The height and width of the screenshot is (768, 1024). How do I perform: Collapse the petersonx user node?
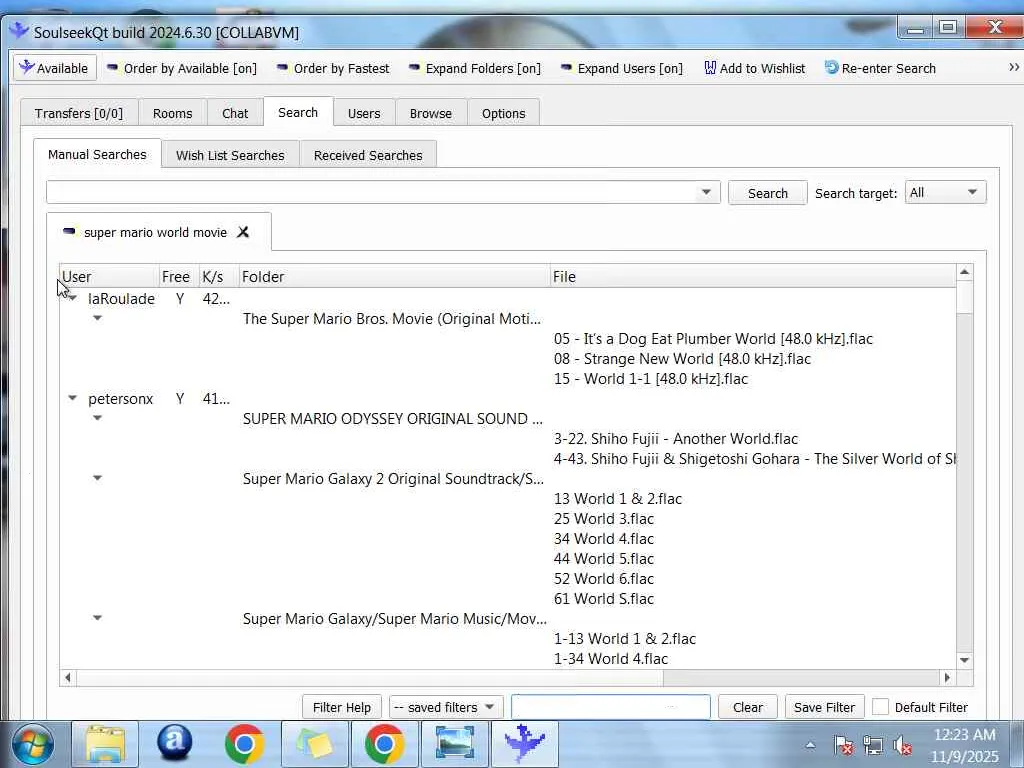click(72, 398)
